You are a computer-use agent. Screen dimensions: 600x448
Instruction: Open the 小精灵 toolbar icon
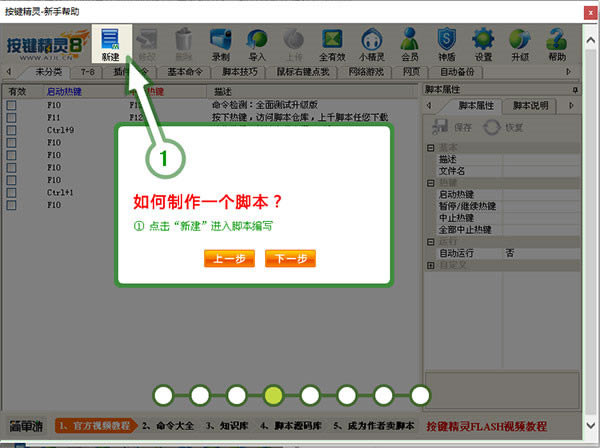[x=372, y=44]
